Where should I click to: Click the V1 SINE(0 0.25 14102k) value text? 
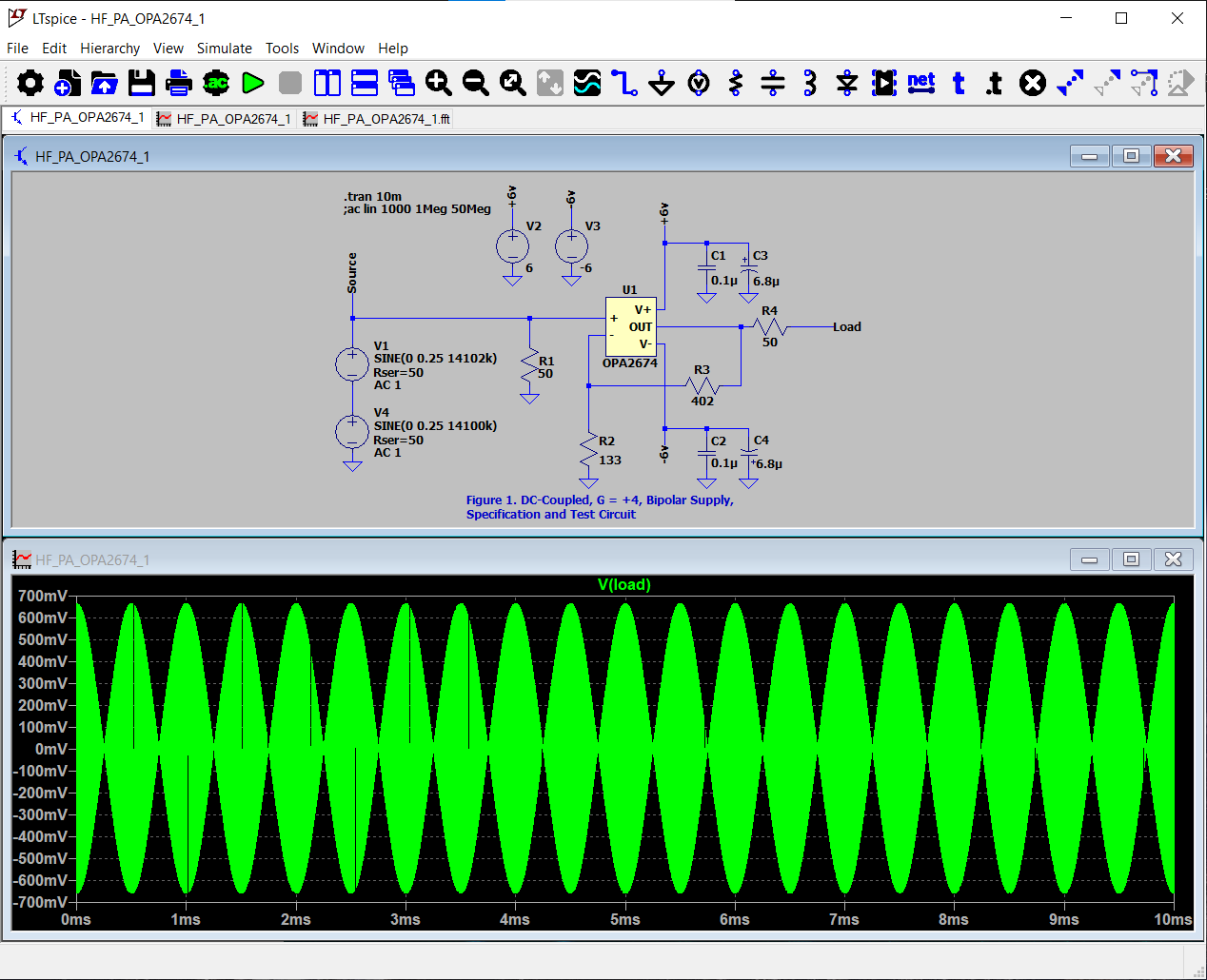click(x=435, y=359)
